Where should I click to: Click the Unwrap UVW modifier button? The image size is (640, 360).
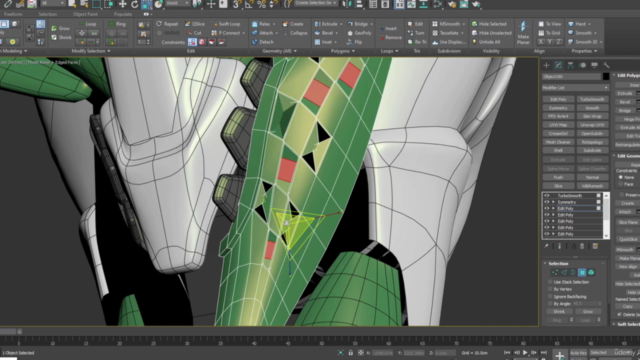592,125
